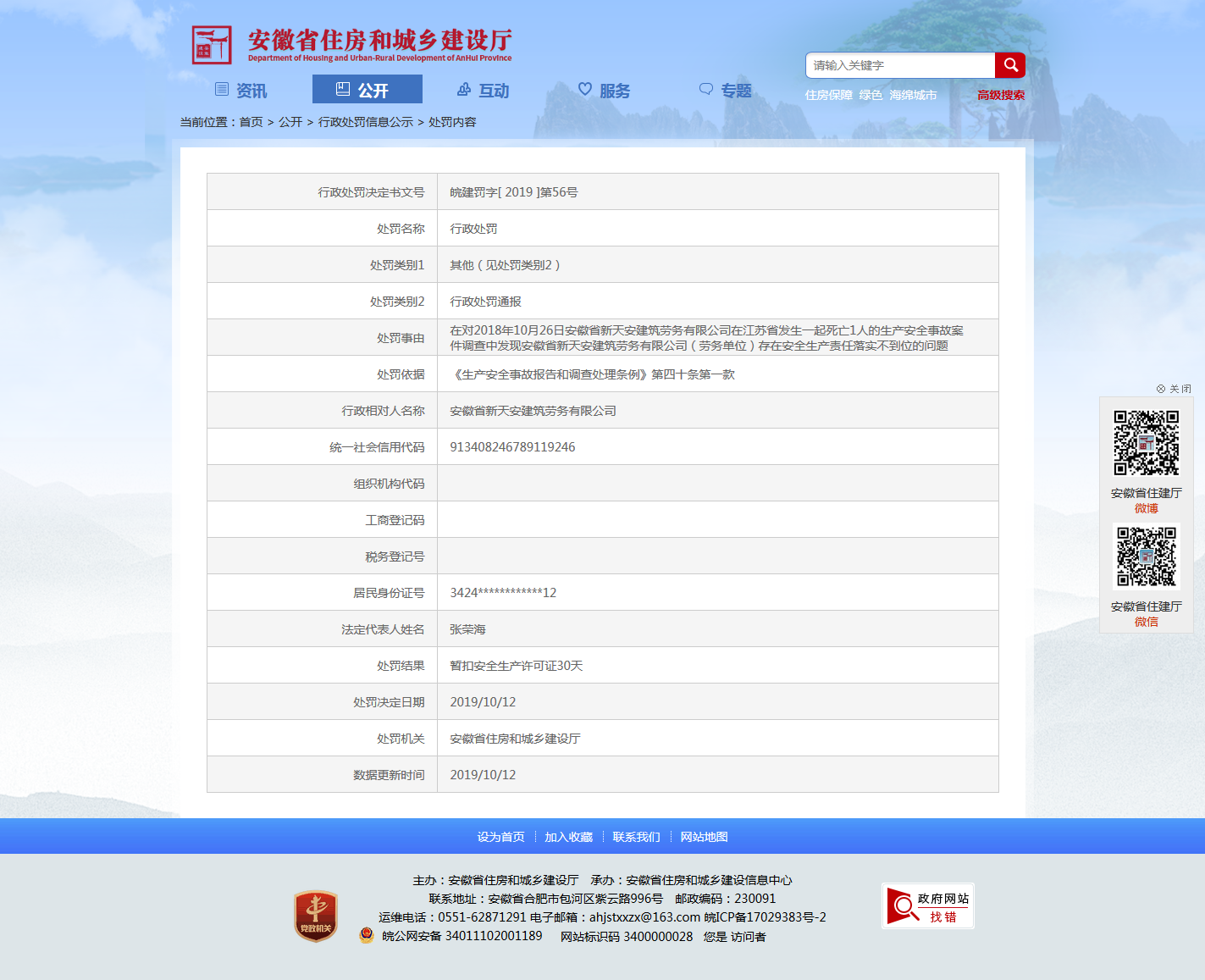Open the 网站地图 footer link

tap(704, 837)
